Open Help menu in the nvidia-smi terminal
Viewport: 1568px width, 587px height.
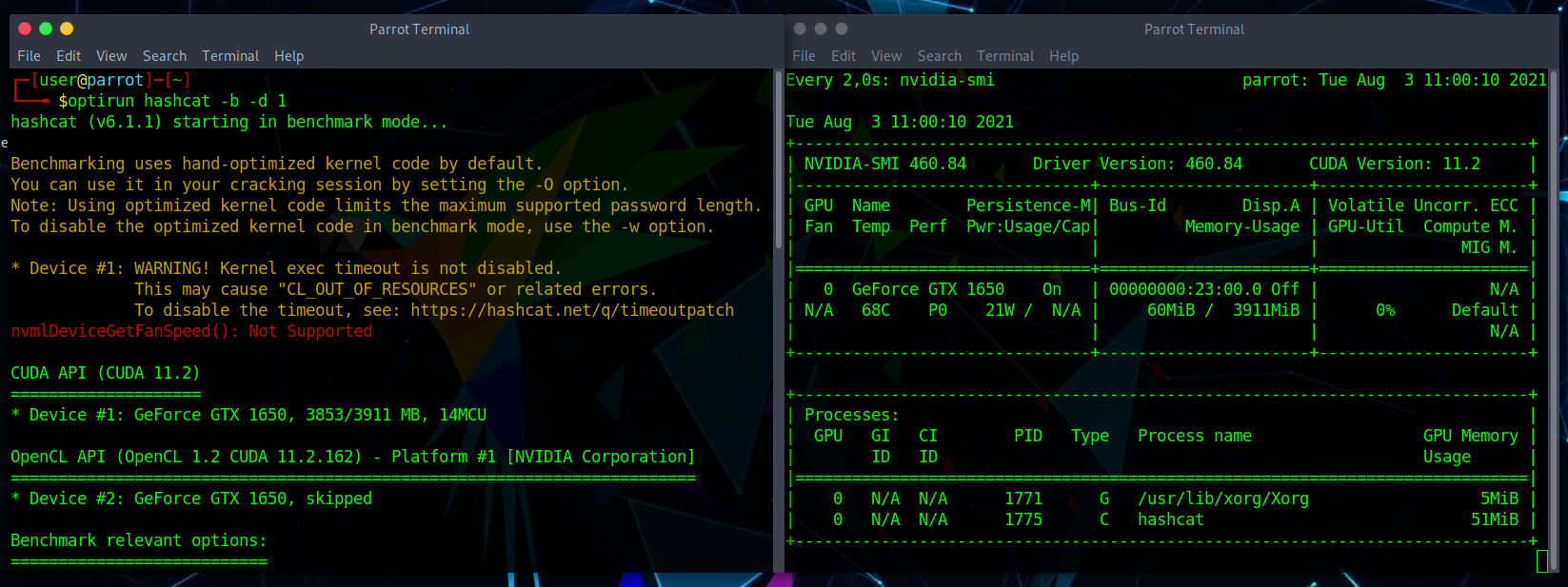(x=1064, y=56)
